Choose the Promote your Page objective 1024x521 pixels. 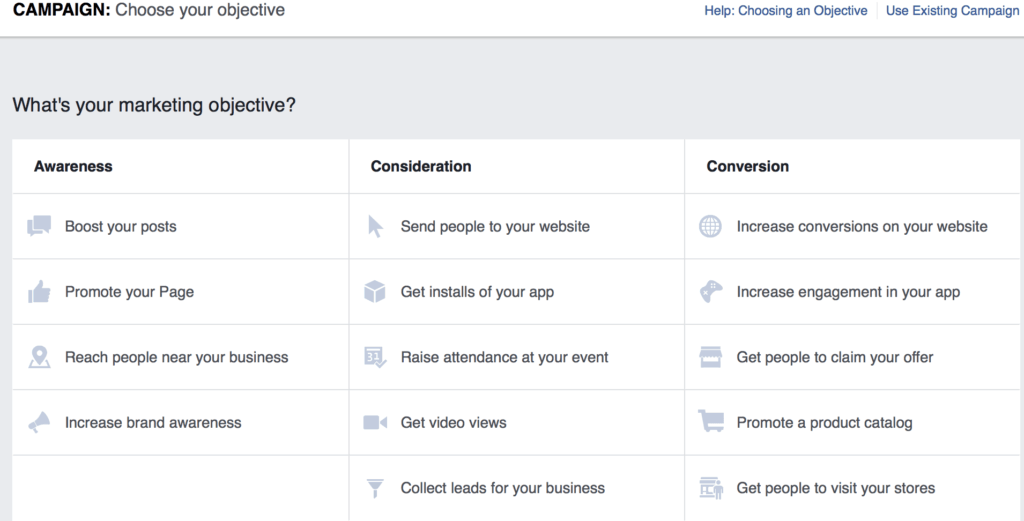tap(180, 292)
